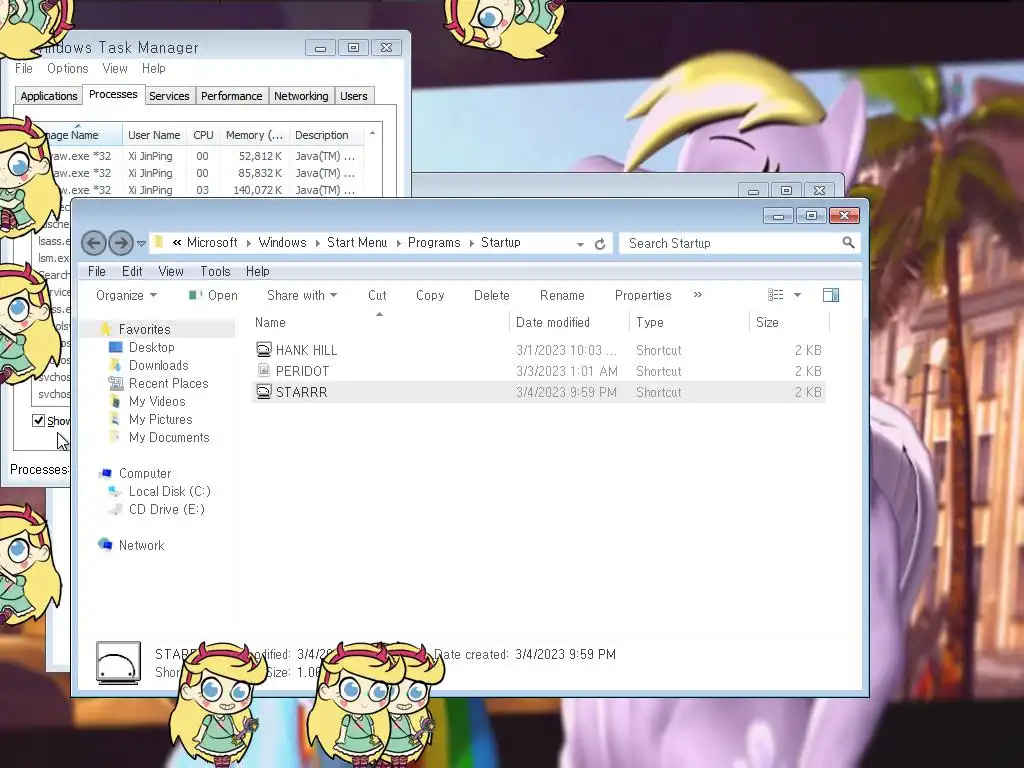Open My Documents in Favorites
Viewport: 1024px width, 768px height.
click(x=168, y=437)
